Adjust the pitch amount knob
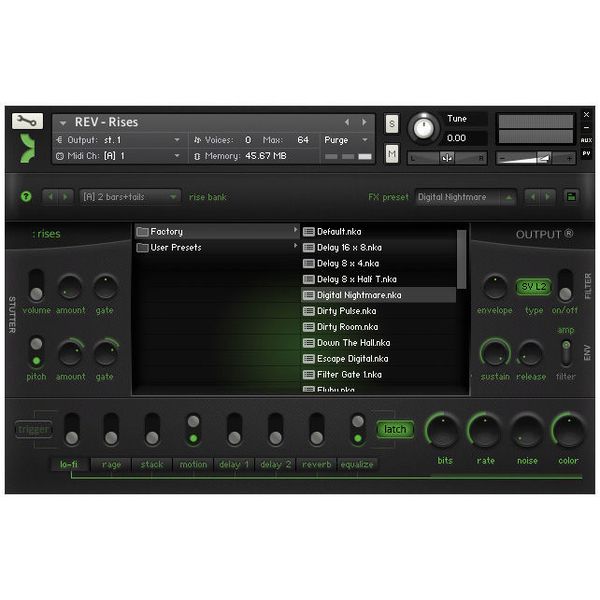The image size is (600, 600). tap(70, 353)
